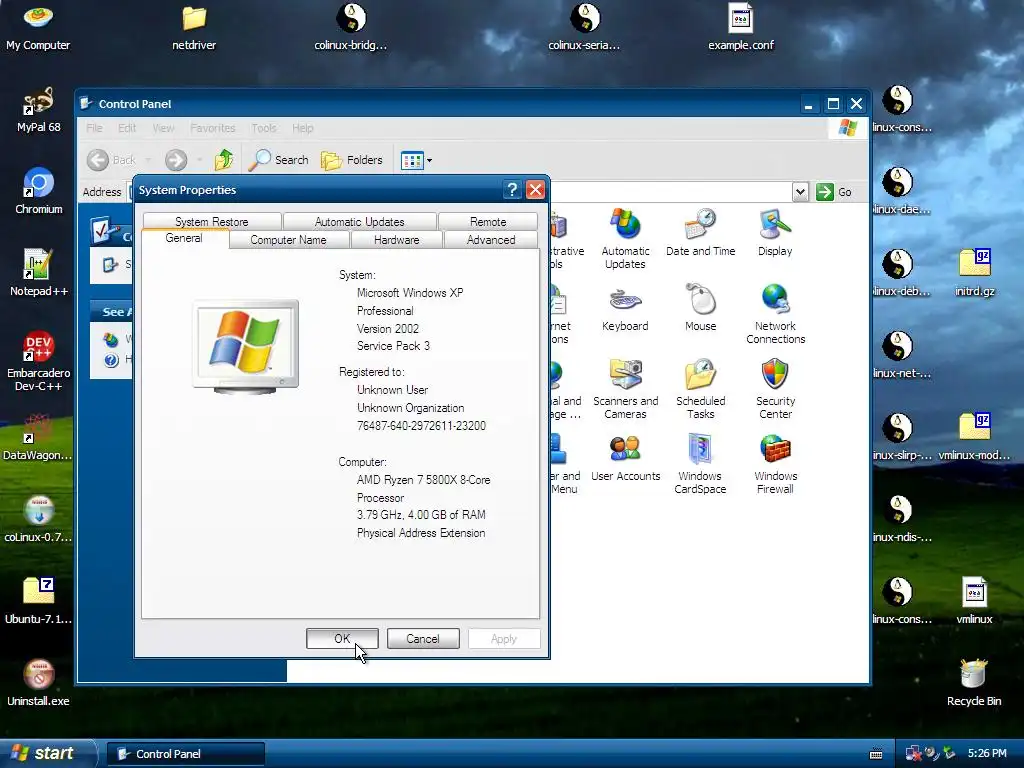
Task: Open the User Accounts icon
Action: point(625,458)
